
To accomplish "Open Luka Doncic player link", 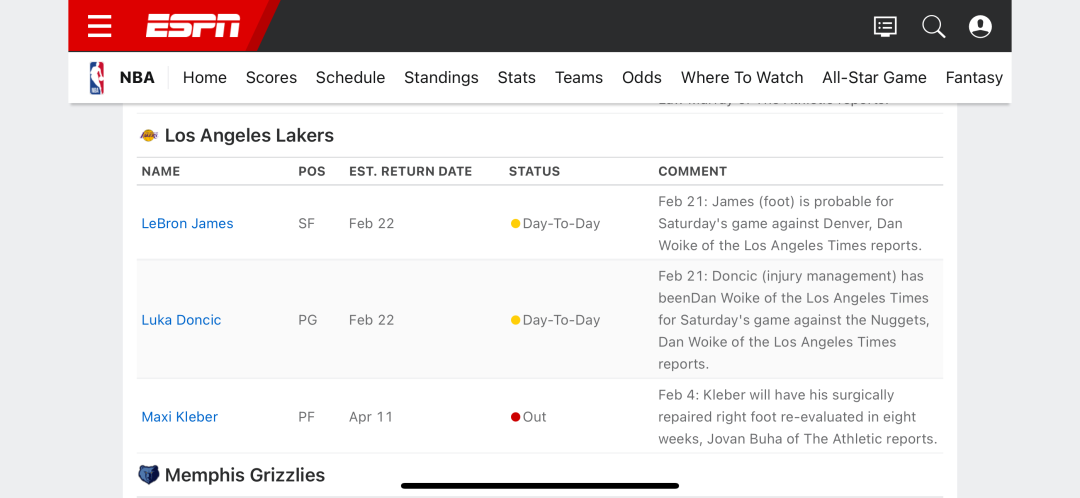I will point(181,320).
